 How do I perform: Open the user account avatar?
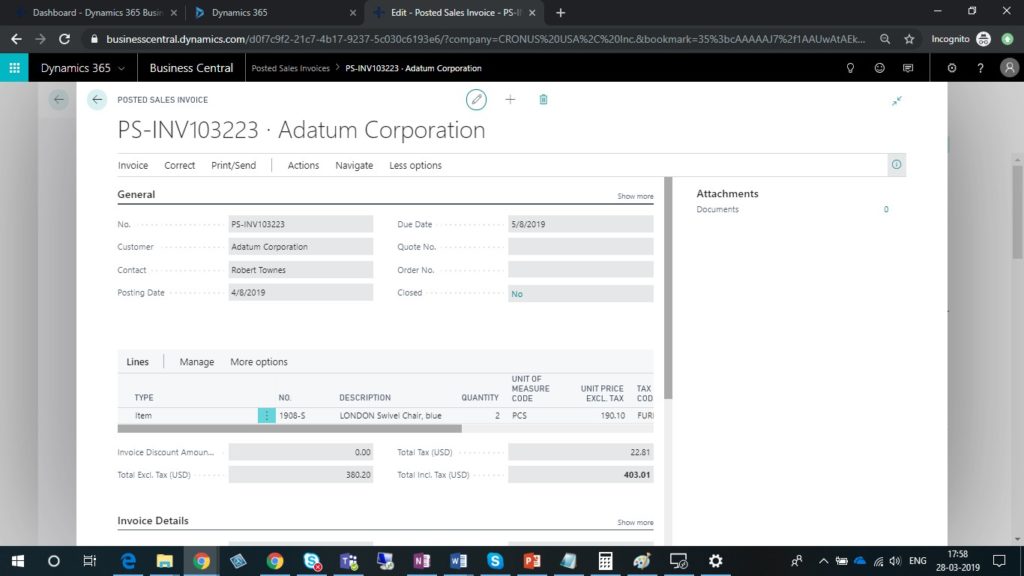[x=1010, y=68]
